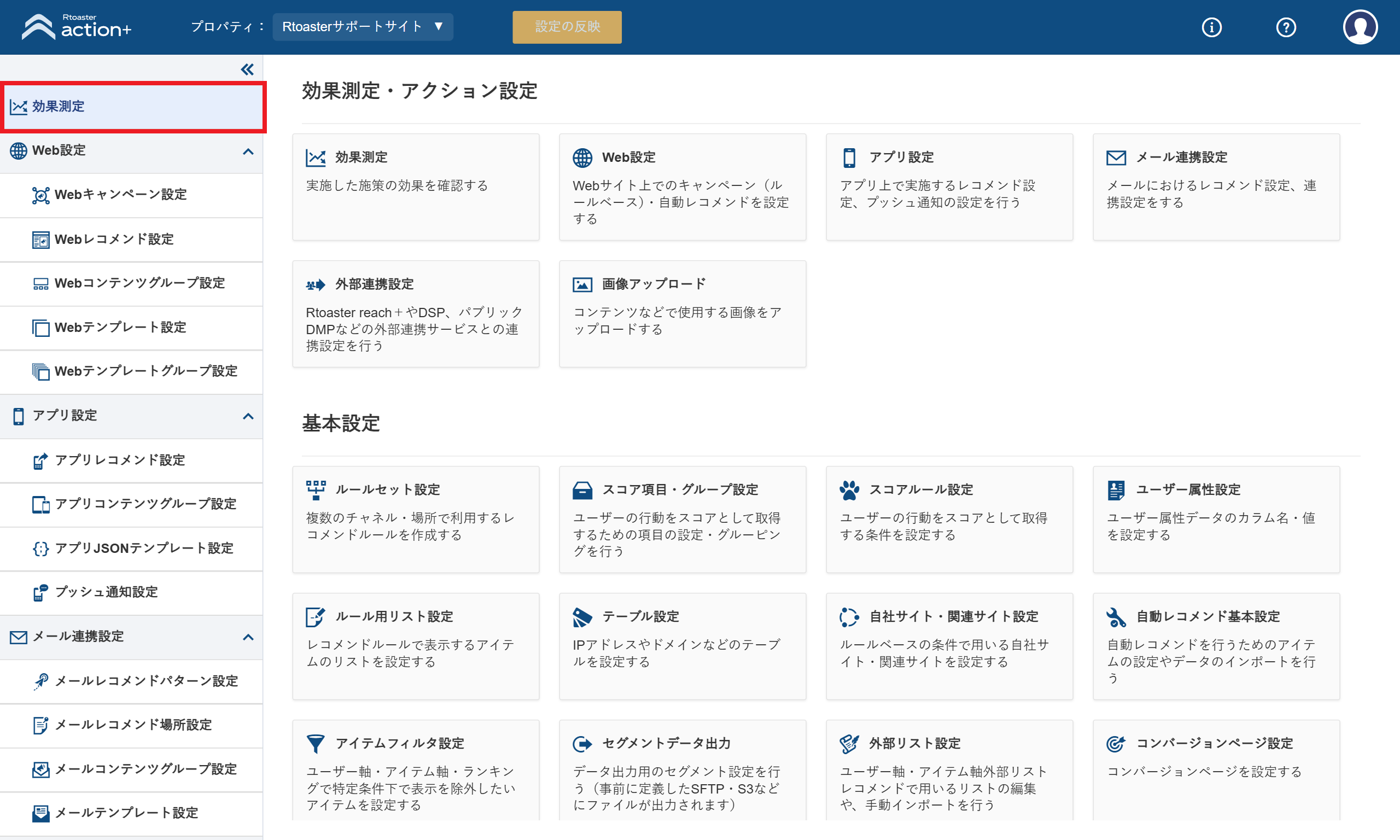
Task: Open the ユーザー属性設定 card
Action: coord(1216,519)
